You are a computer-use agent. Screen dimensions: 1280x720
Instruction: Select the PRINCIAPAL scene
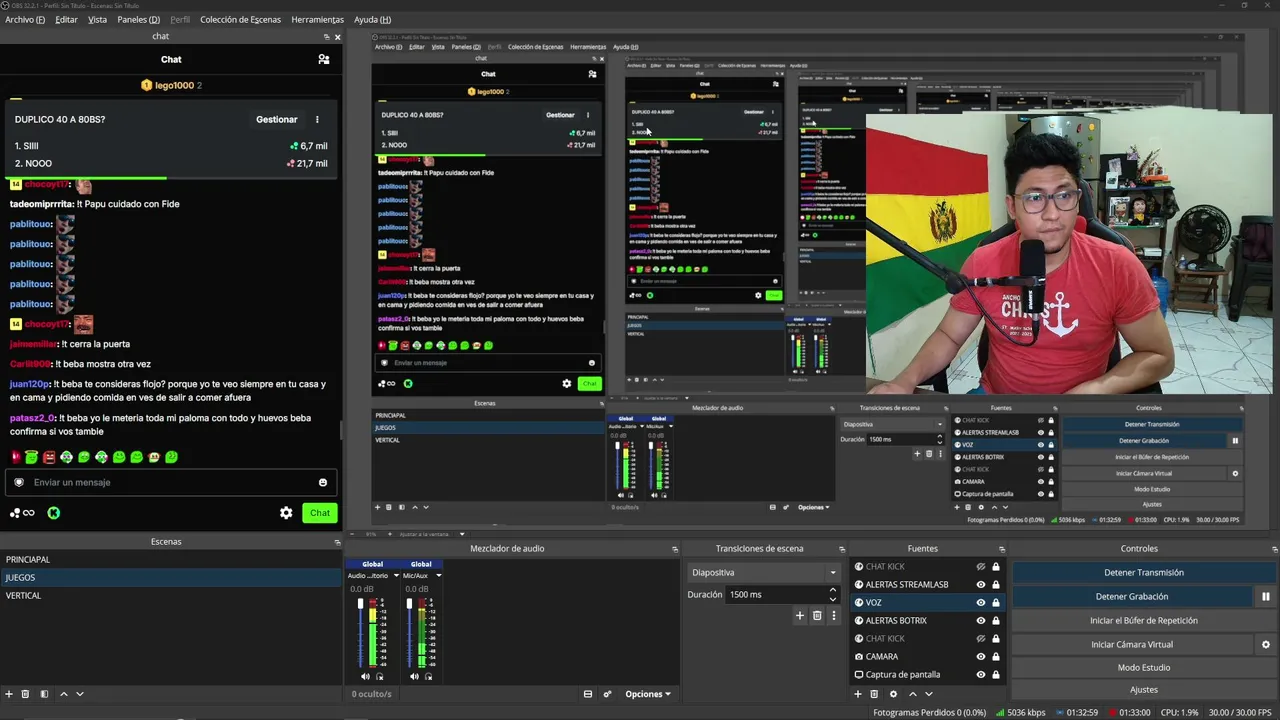170,560
